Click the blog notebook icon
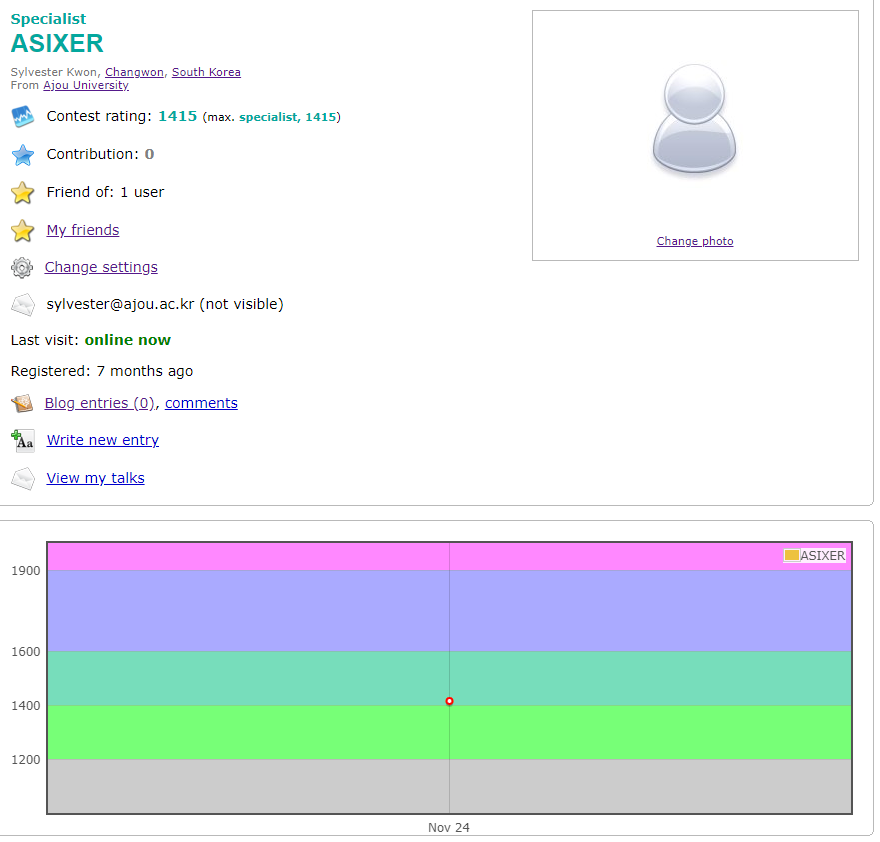 [x=22, y=403]
